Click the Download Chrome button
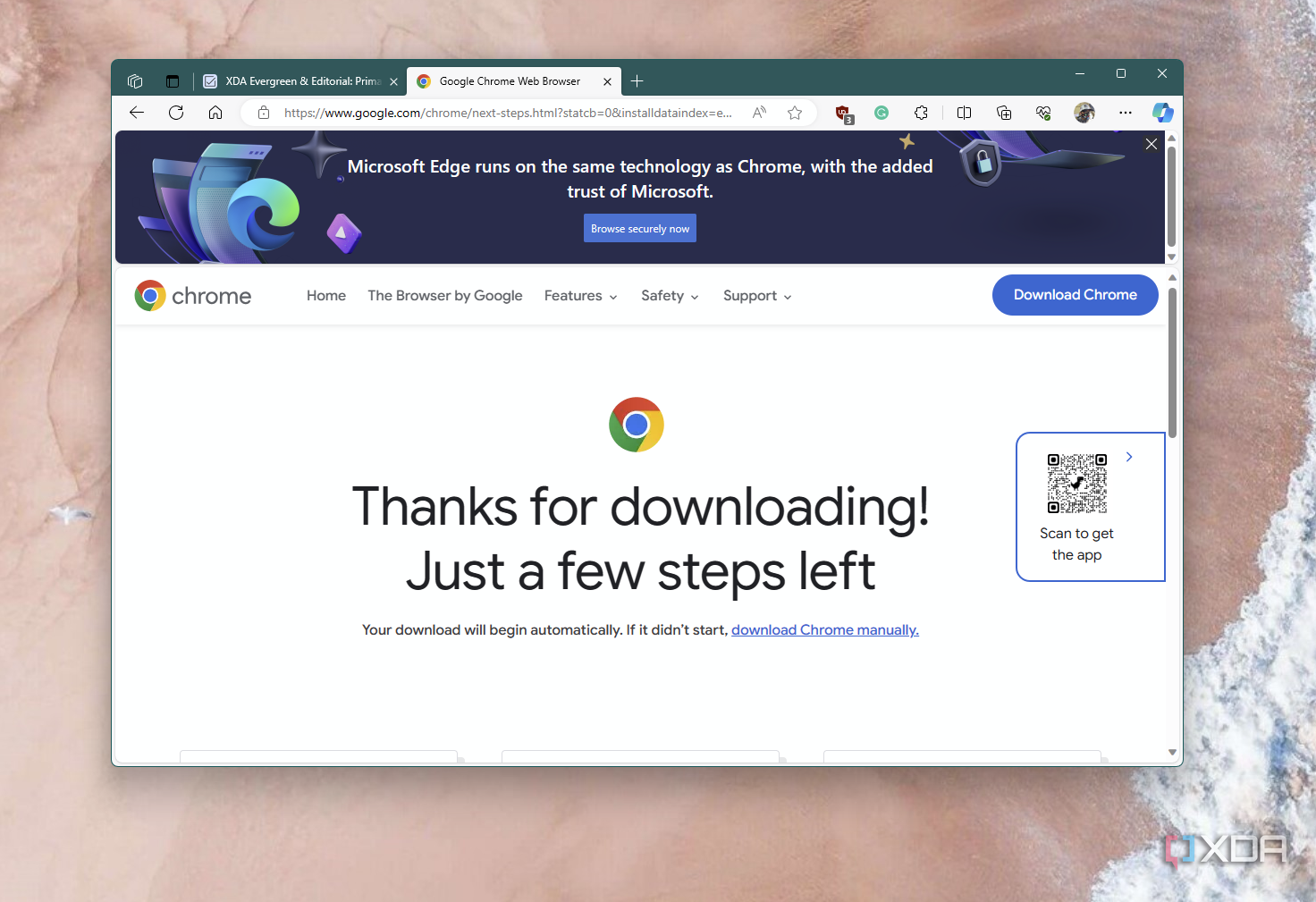1316x902 pixels. tap(1076, 295)
